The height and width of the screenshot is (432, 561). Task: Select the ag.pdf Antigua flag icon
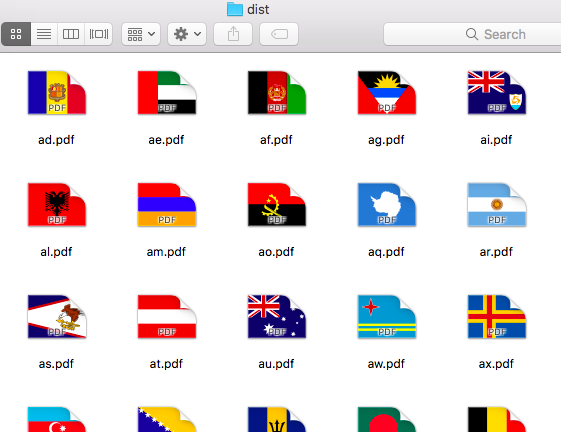pyautogui.click(x=387, y=93)
